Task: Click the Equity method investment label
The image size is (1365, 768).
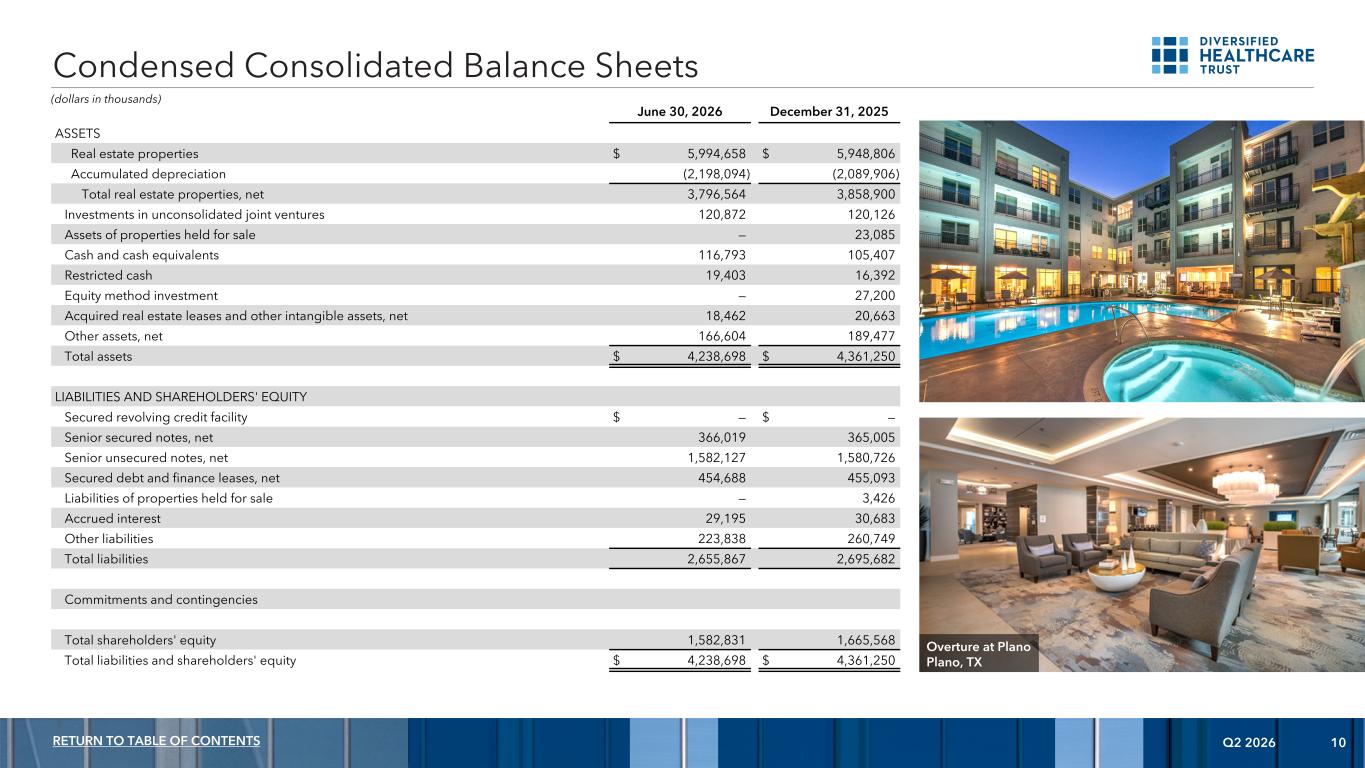Action: (x=141, y=295)
